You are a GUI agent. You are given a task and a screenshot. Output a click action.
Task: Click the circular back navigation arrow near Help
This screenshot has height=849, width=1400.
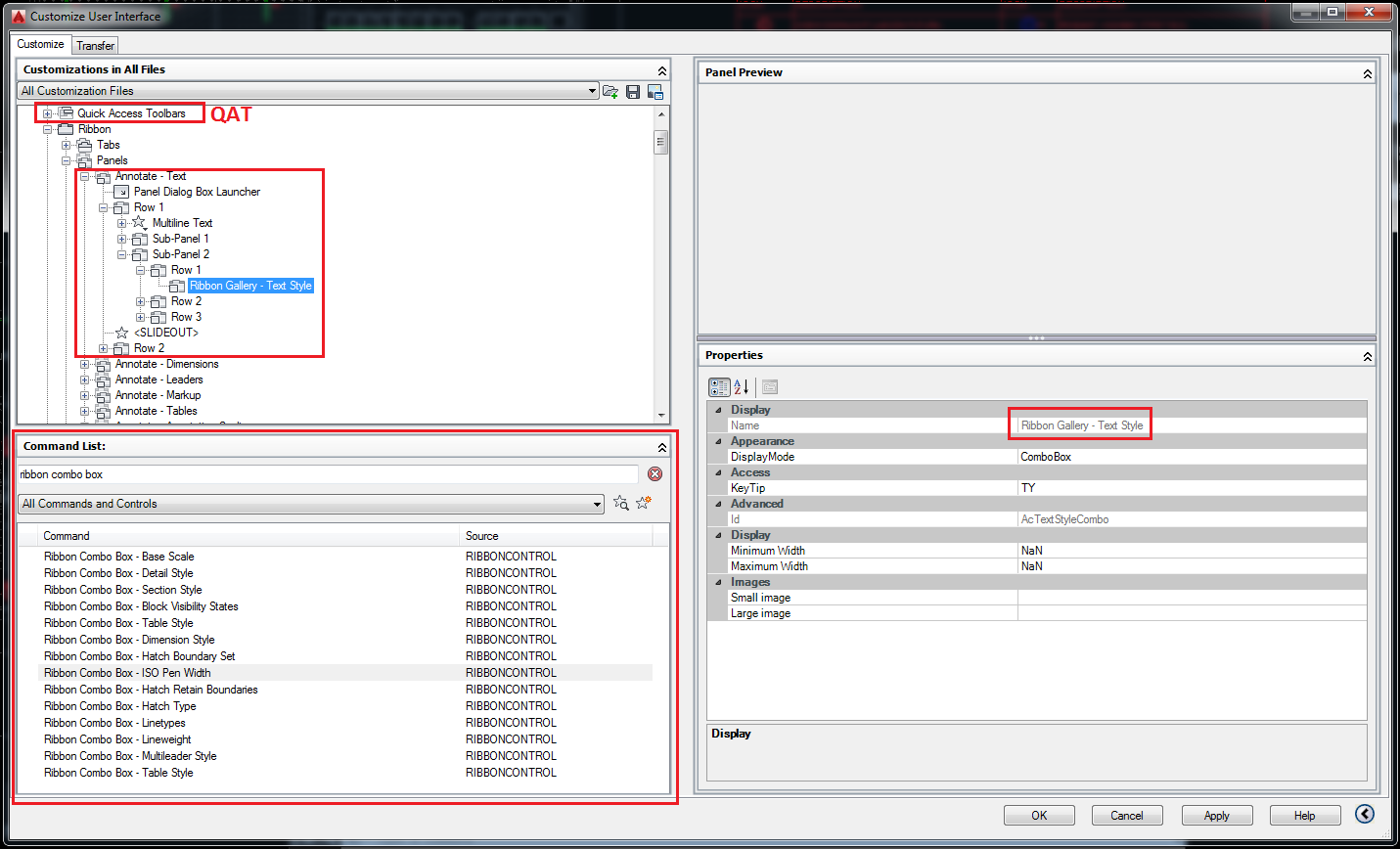click(1366, 813)
